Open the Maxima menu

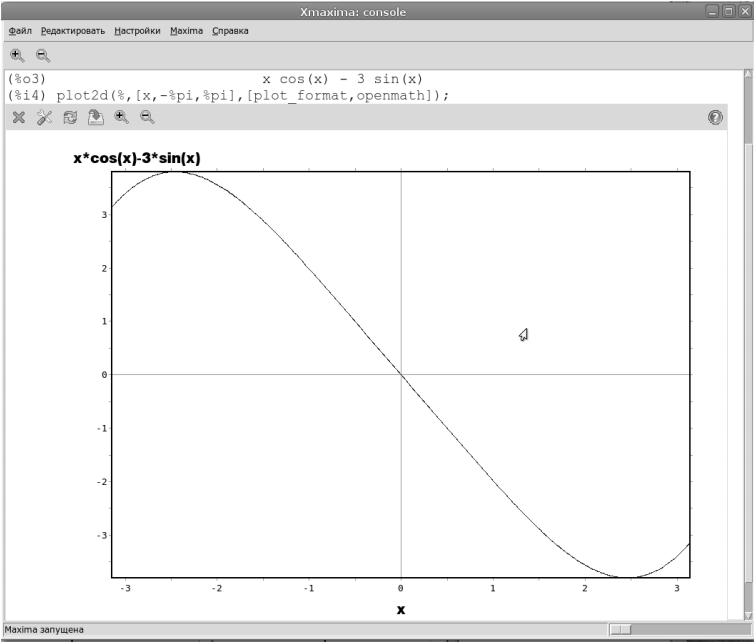click(186, 31)
